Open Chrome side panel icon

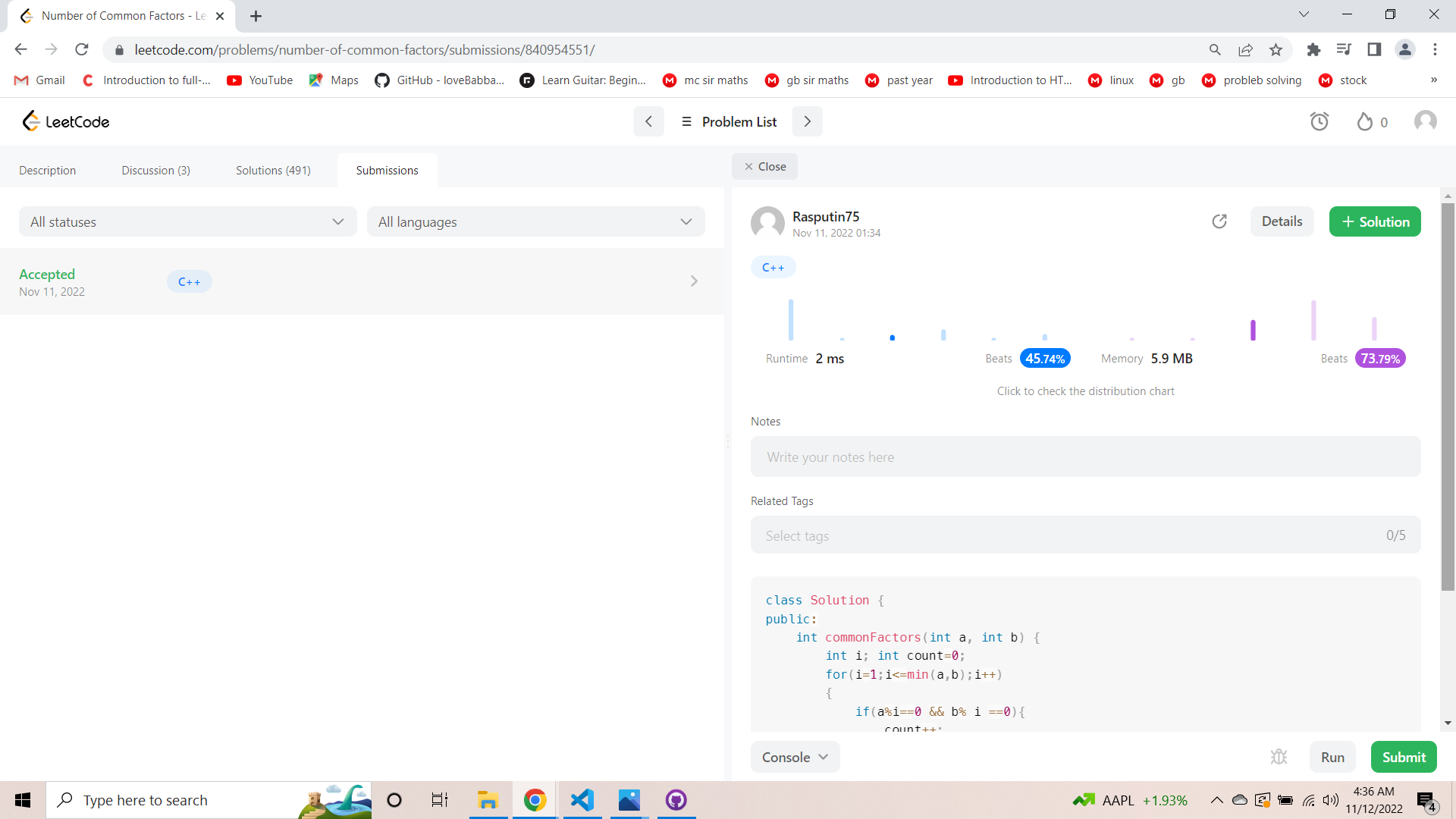point(1374,49)
